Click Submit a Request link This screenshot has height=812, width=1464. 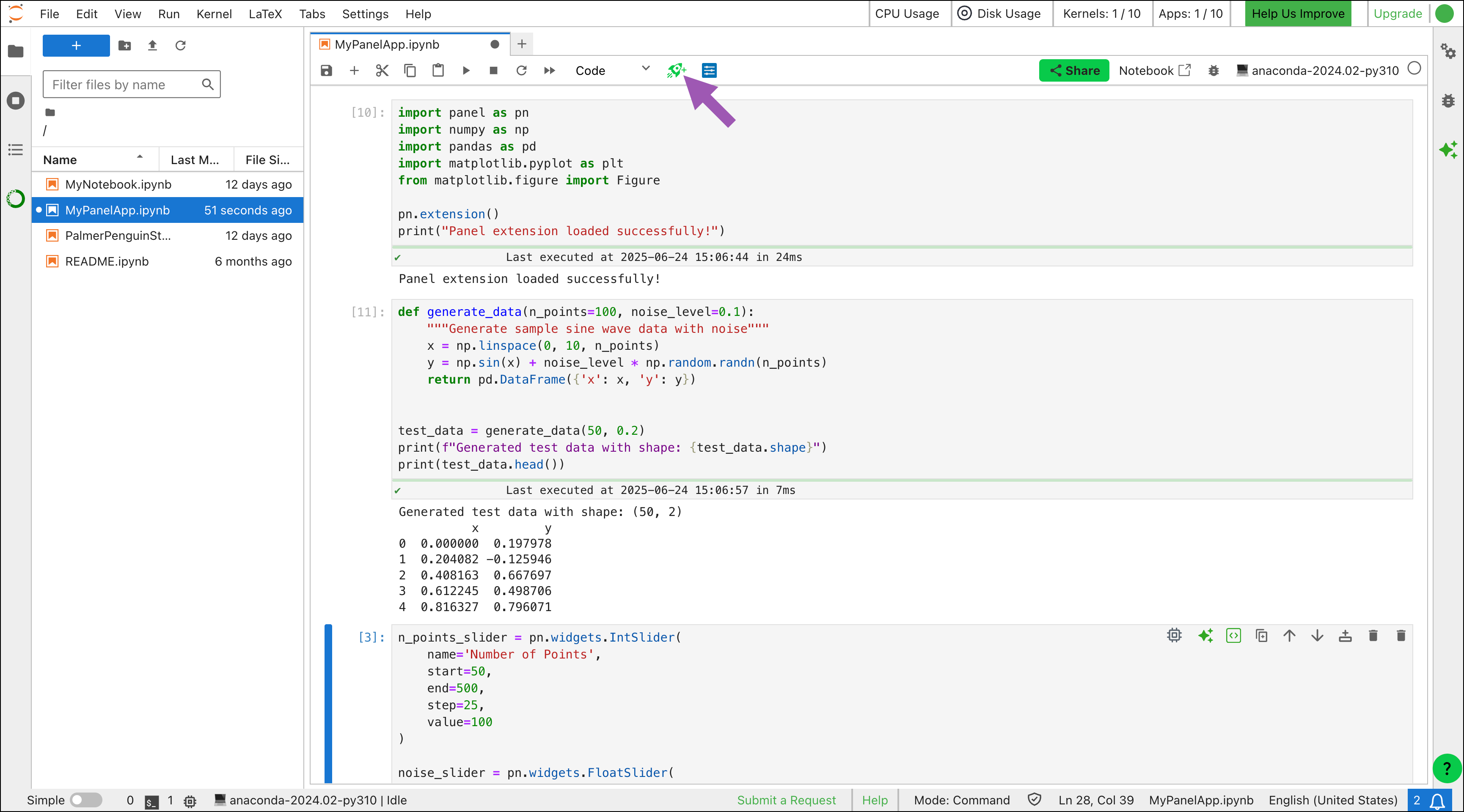tap(786, 800)
